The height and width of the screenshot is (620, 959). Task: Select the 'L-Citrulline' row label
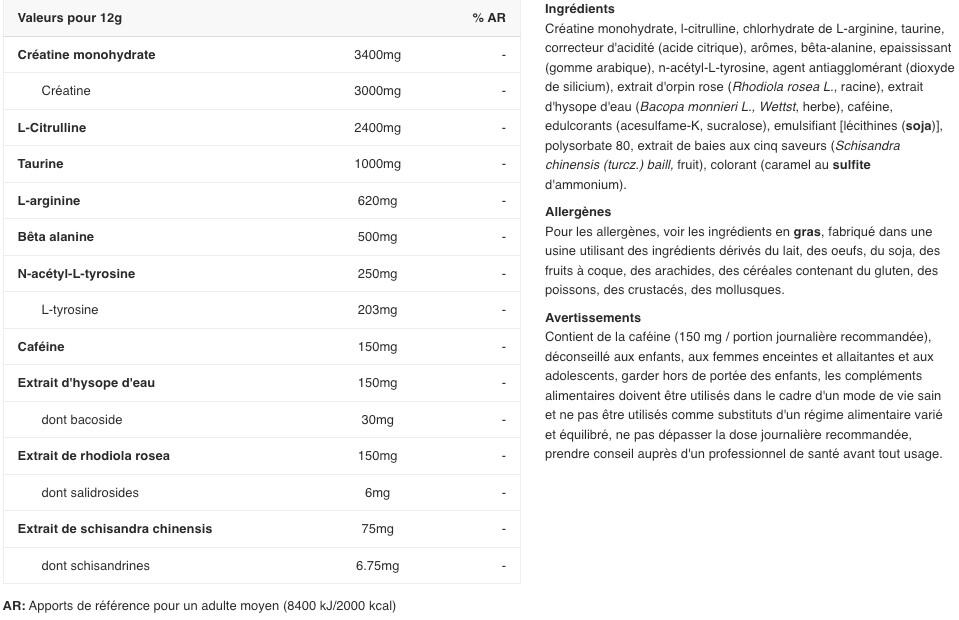pyautogui.click(x=52, y=128)
